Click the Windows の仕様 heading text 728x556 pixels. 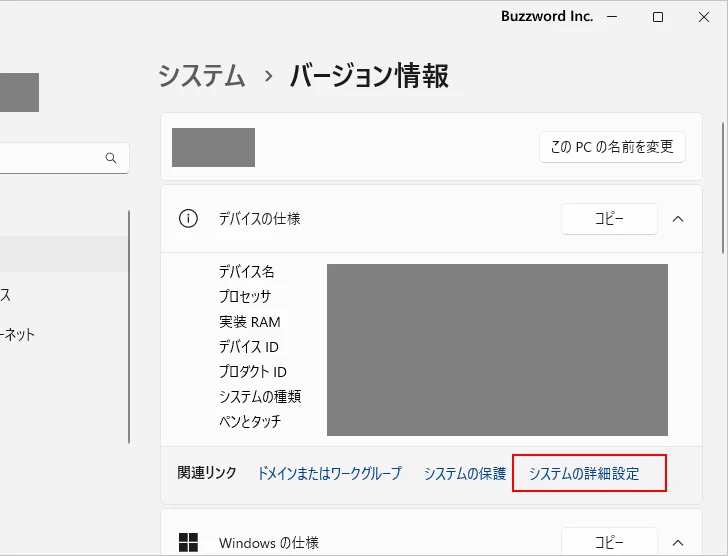(269, 543)
